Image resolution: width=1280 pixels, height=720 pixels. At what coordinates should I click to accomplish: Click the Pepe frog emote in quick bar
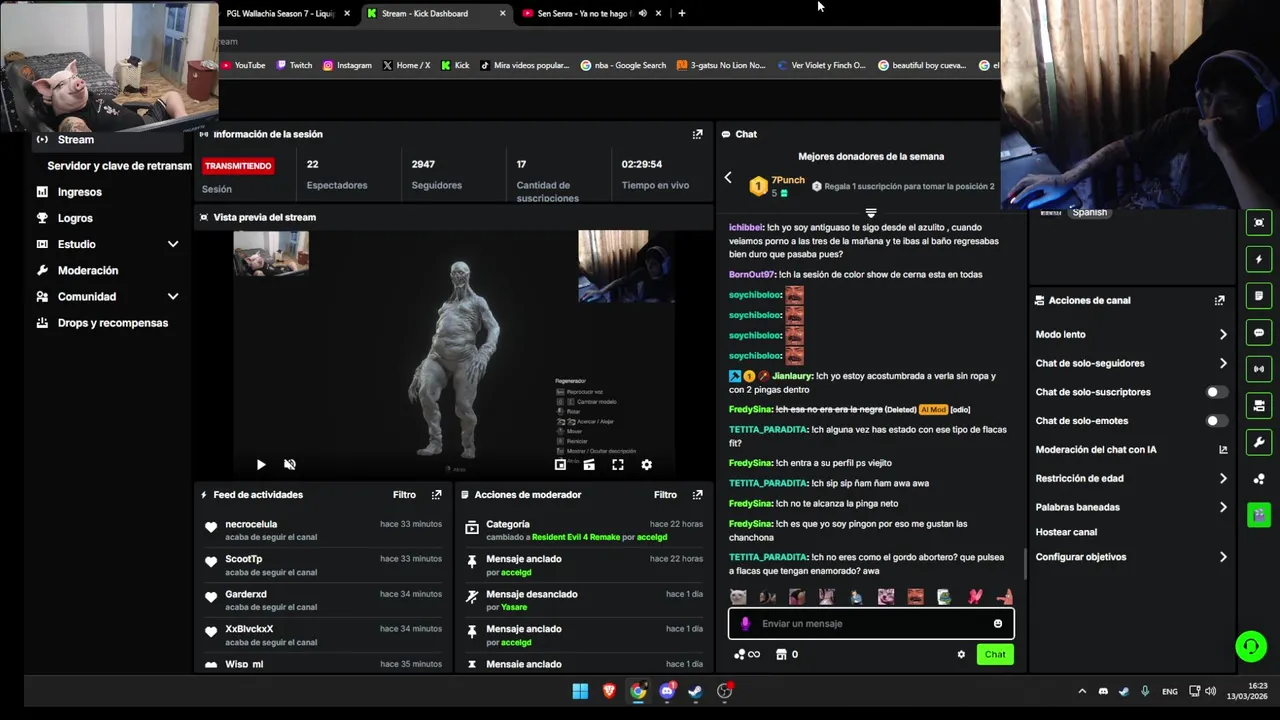click(944, 597)
